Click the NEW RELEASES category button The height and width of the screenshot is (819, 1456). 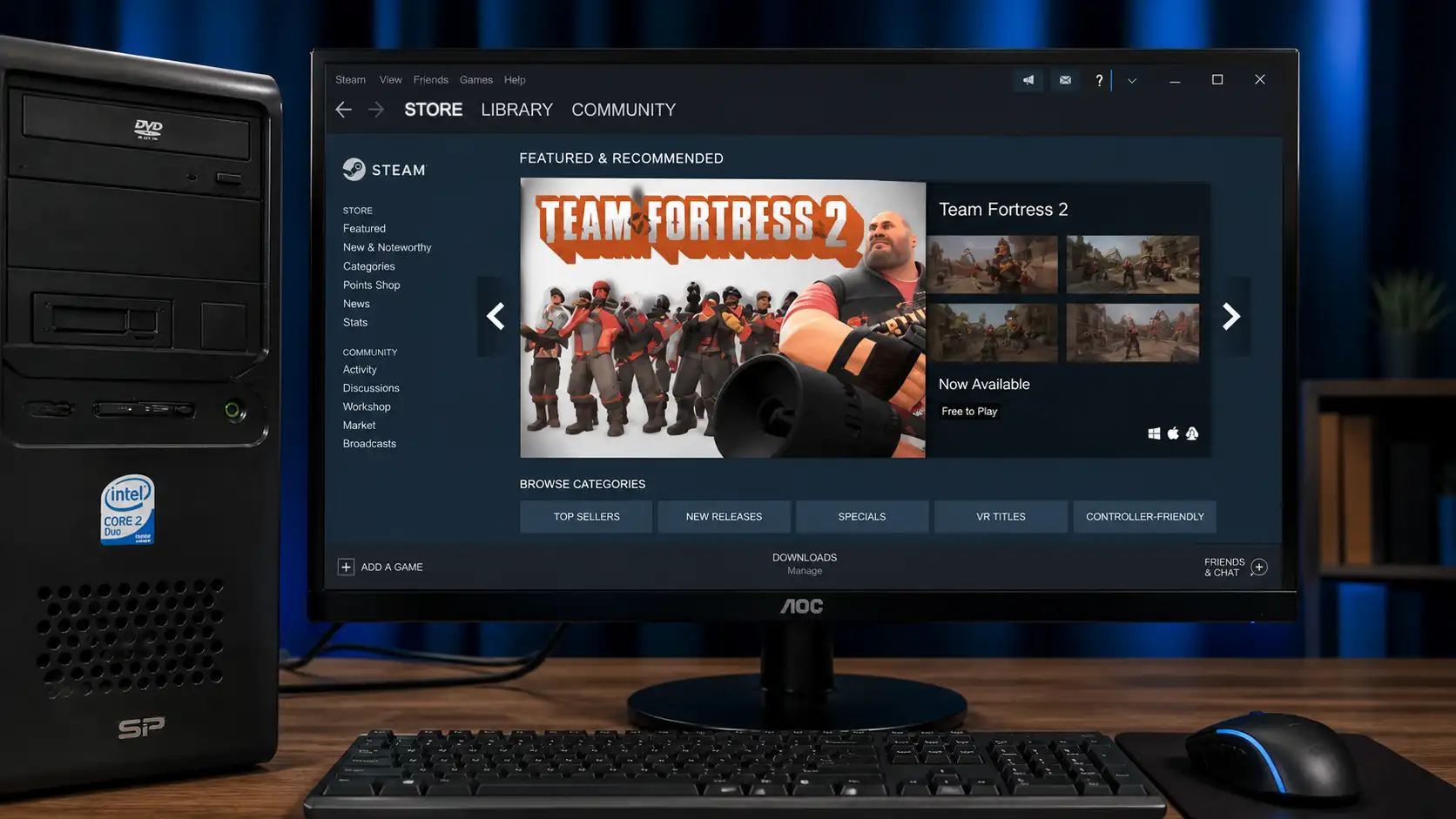(x=724, y=517)
